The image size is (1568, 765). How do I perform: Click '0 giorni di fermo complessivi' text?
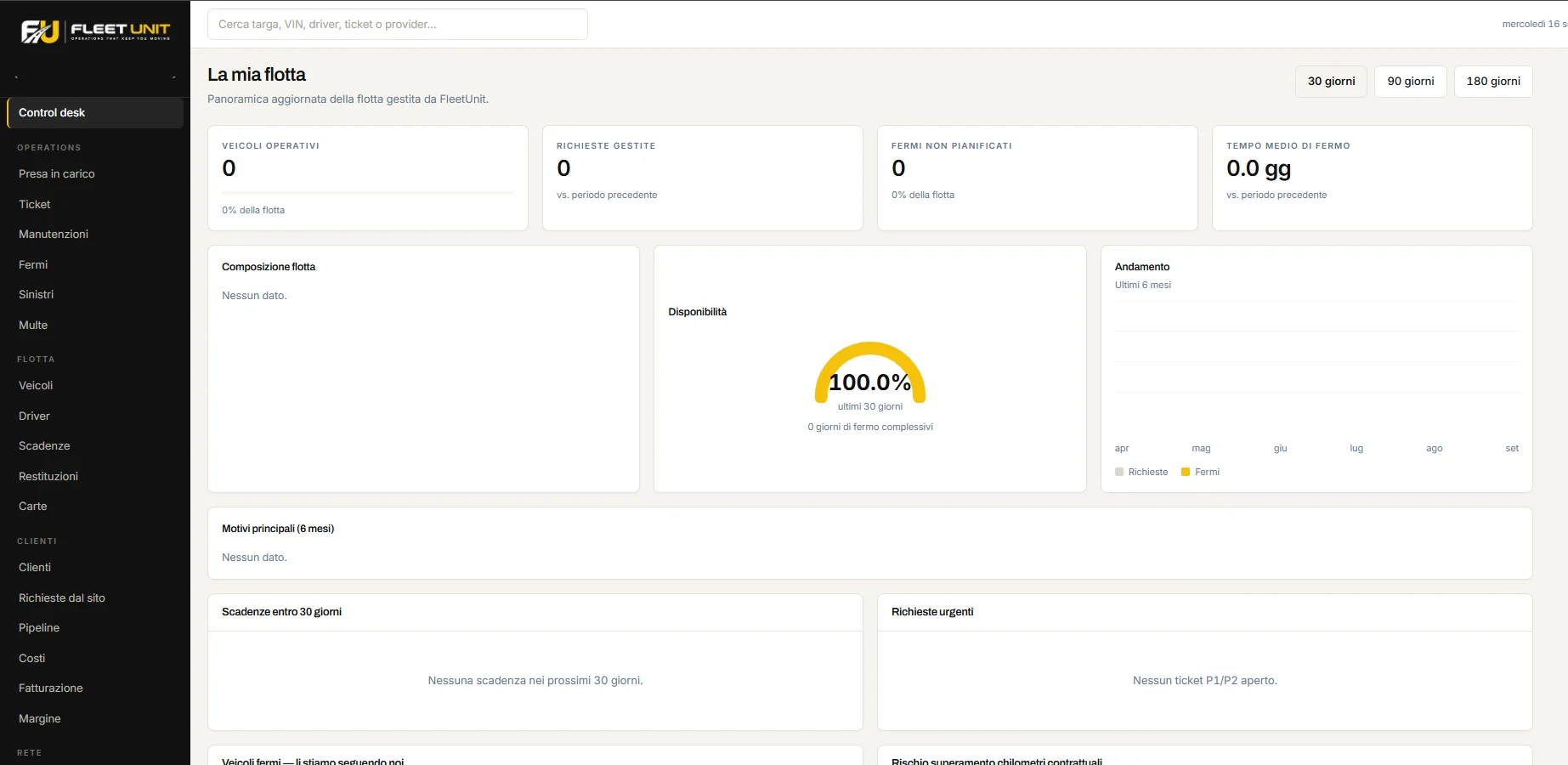coord(870,427)
